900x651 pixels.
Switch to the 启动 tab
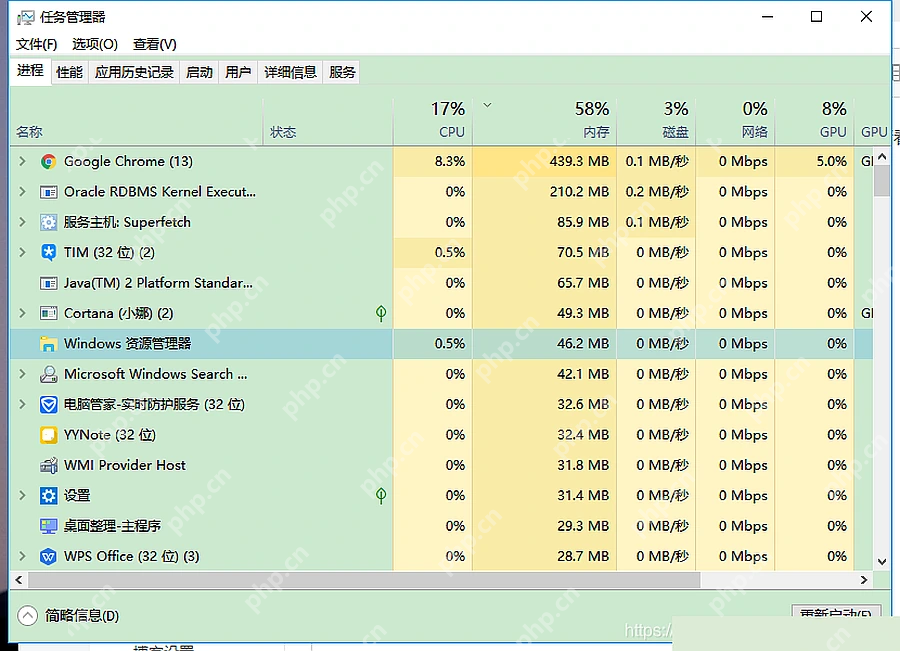199,72
